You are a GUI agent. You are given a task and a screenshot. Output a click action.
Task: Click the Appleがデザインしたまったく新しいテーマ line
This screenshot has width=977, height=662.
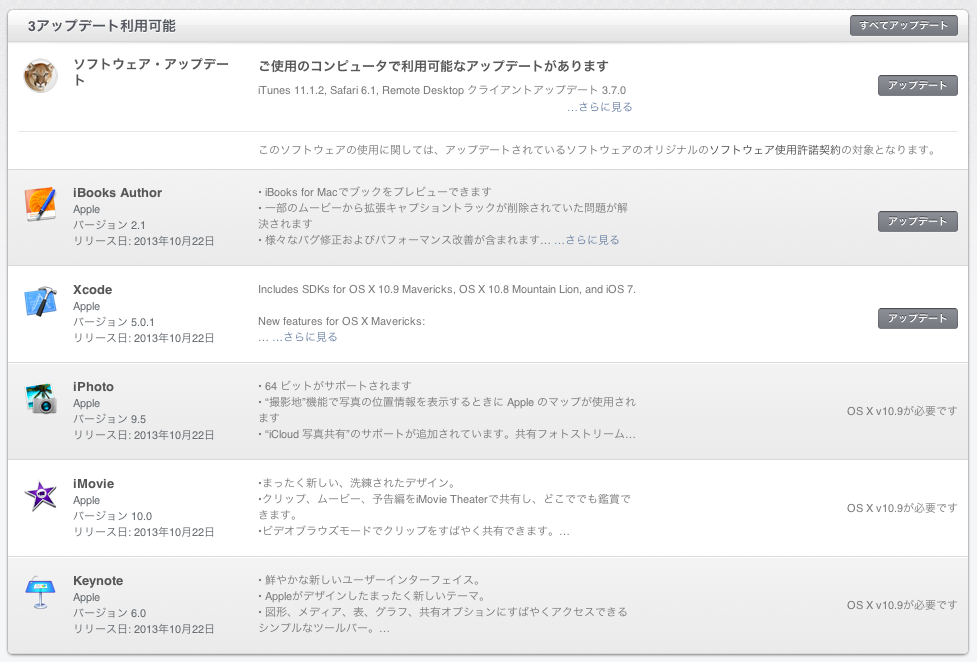(x=372, y=597)
